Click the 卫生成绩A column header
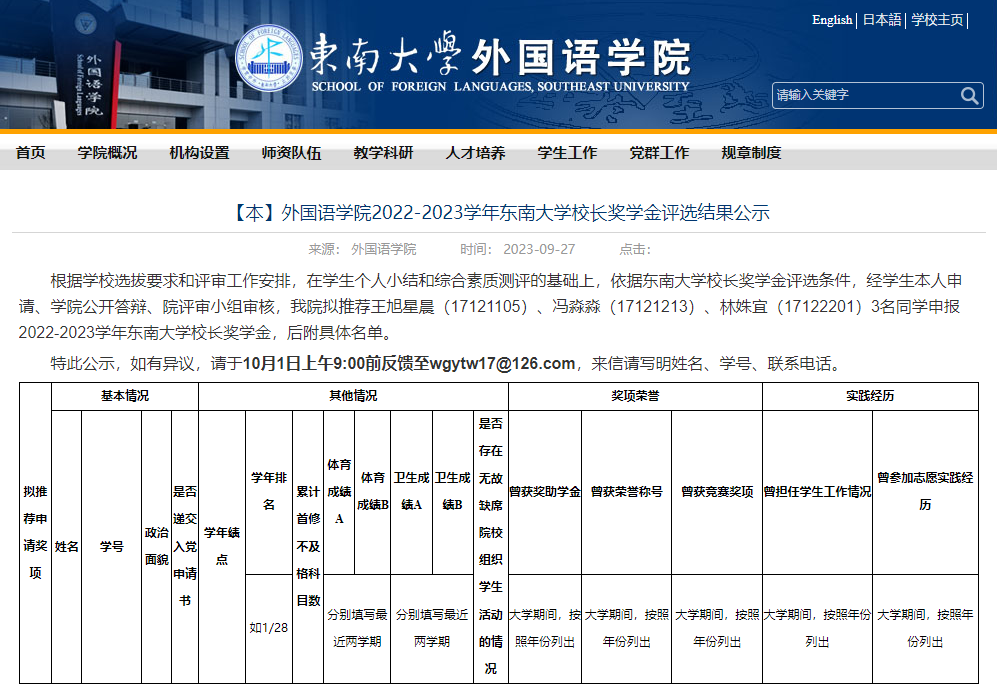This screenshot has height=684, width=997. point(411,491)
